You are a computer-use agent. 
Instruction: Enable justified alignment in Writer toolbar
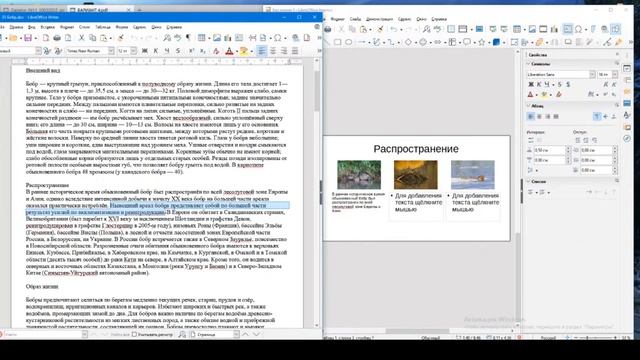coord(295,51)
